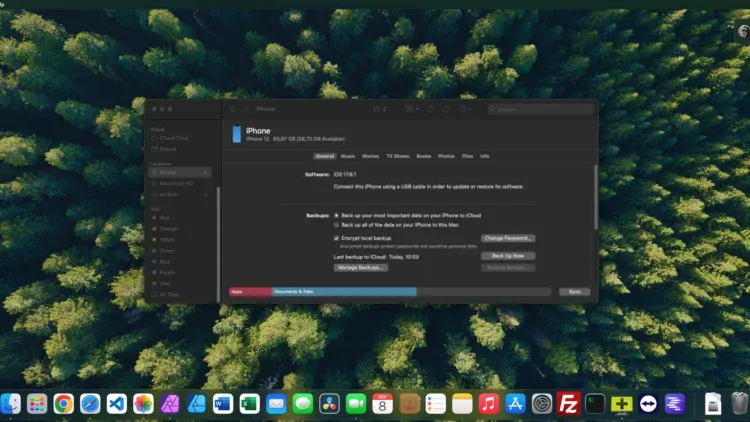Viewport: 750px width, 422px height.
Task: Click the Finder search field
Action: point(540,109)
